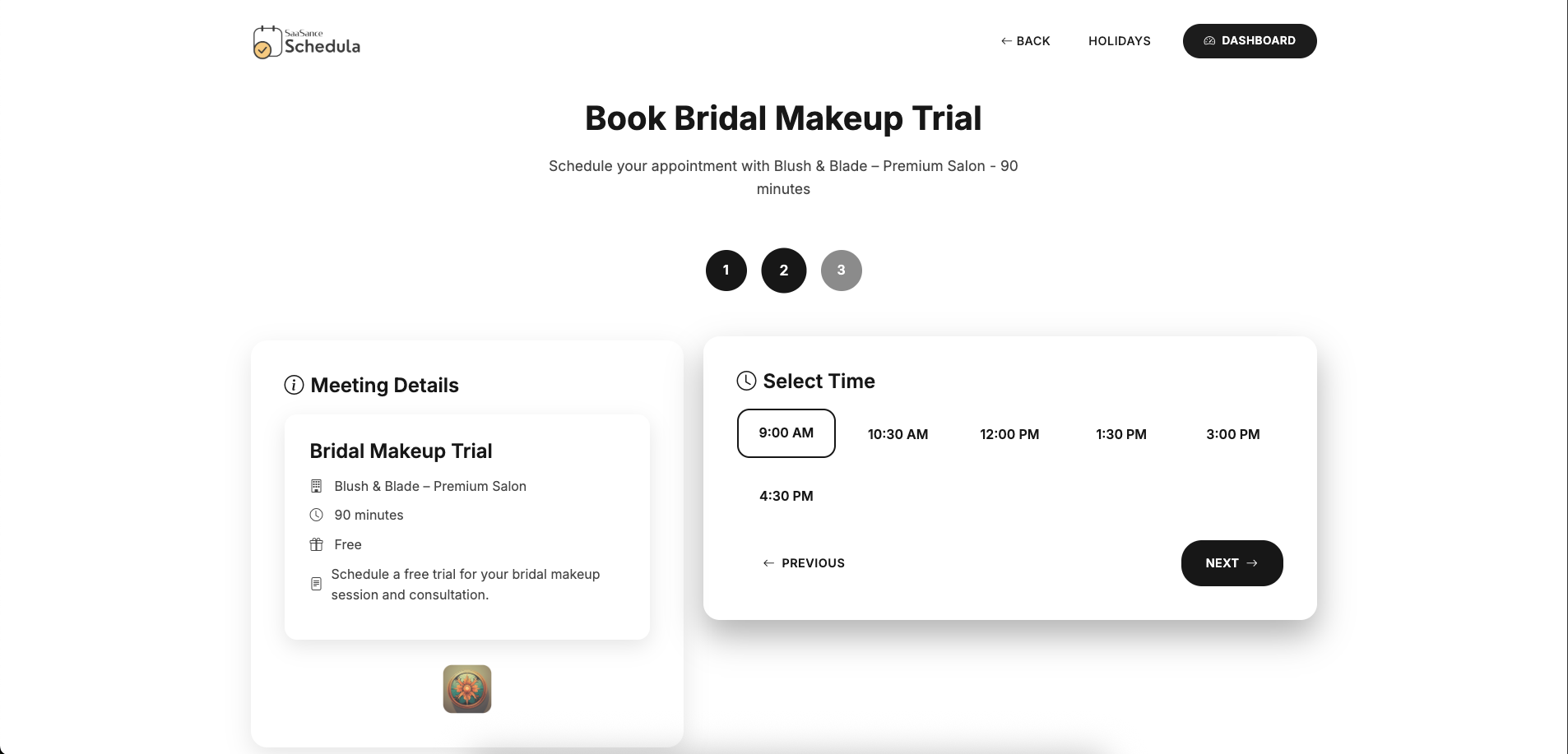Select the 10:30 AM time slot
Viewport: 1568px width, 754px height.
click(898, 433)
